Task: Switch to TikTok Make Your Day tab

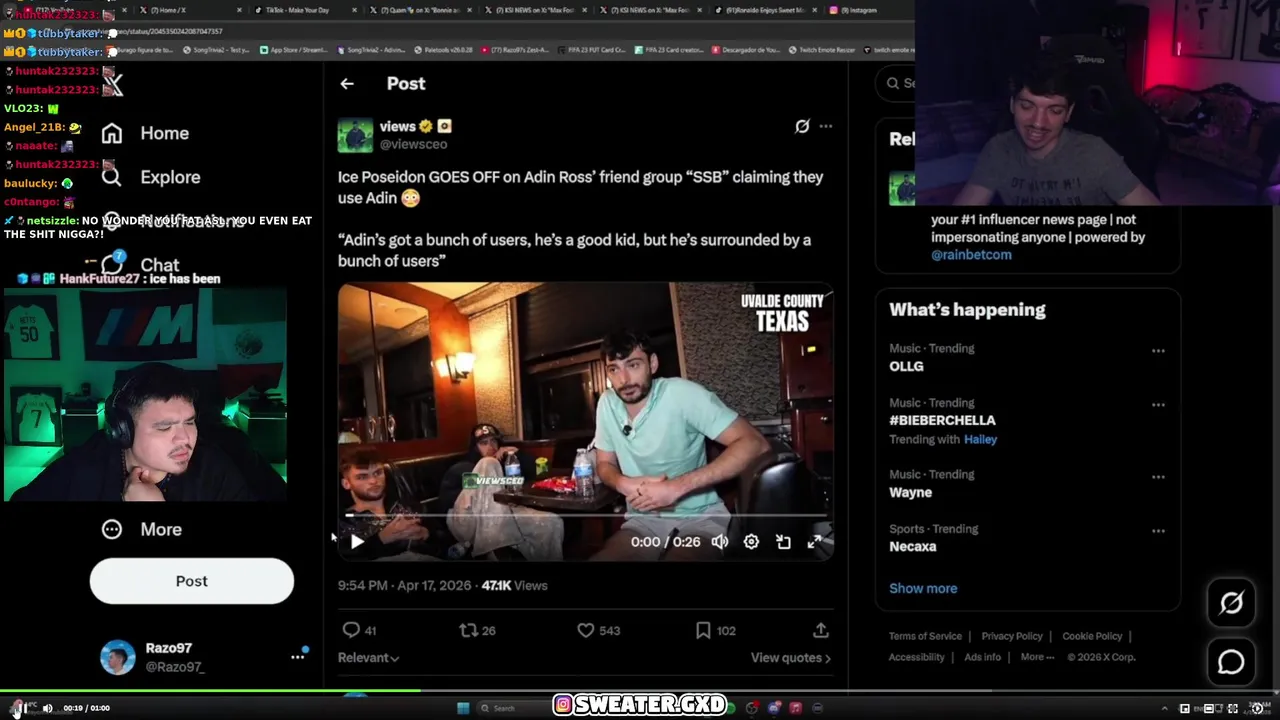Action: pos(306,10)
